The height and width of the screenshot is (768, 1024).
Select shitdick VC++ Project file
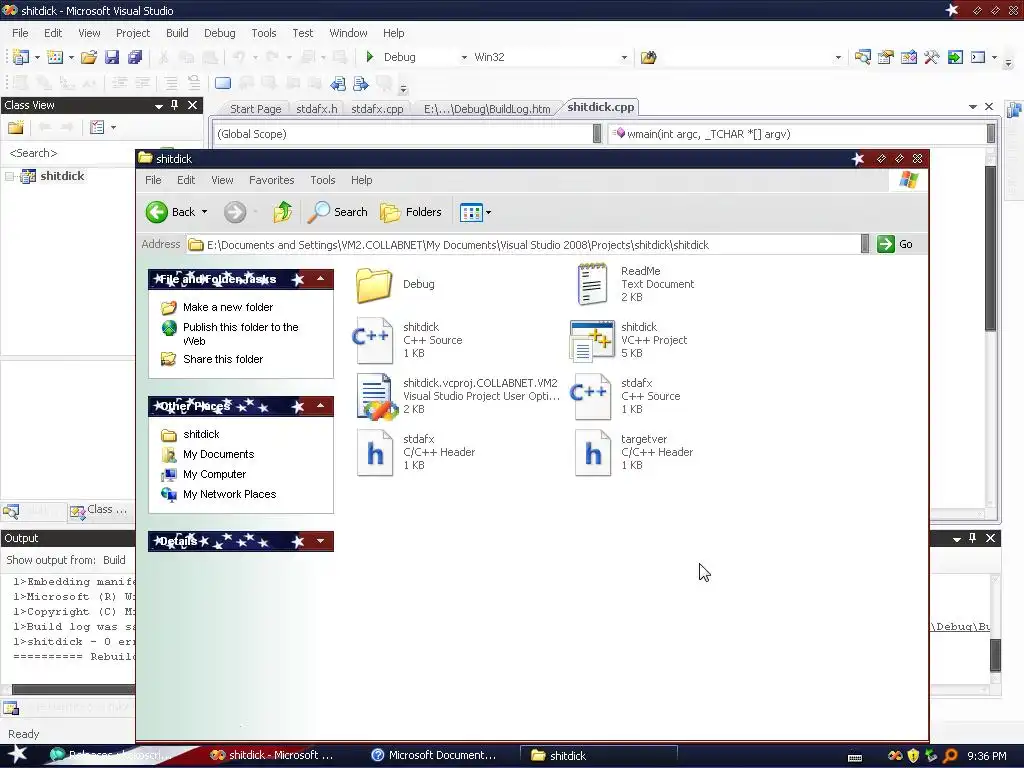pyautogui.click(x=628, y=340)
